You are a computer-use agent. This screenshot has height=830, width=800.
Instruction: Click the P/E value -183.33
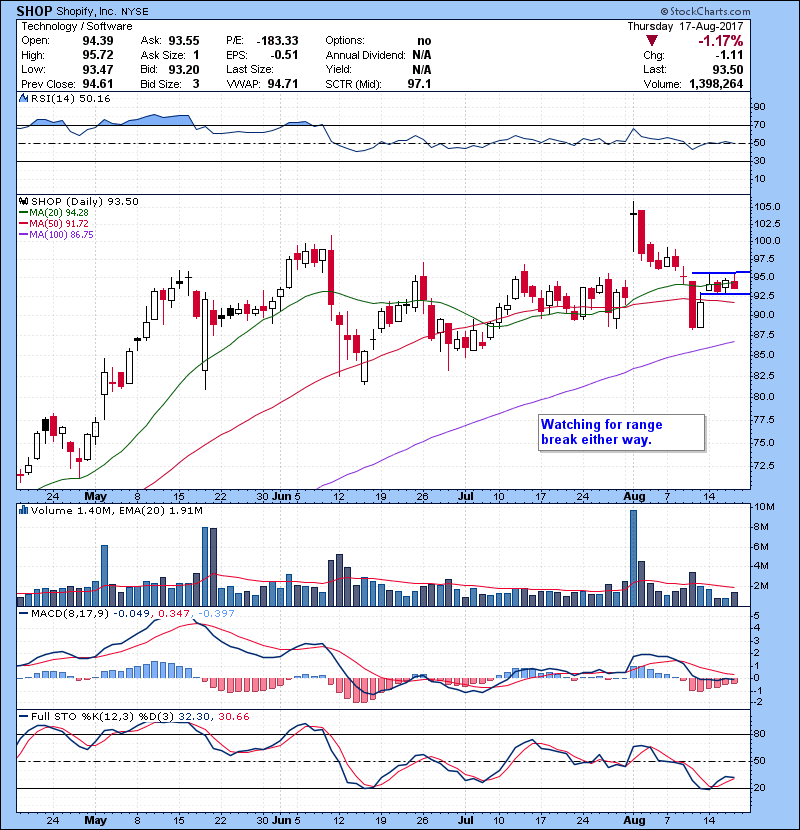click(277, 41)
